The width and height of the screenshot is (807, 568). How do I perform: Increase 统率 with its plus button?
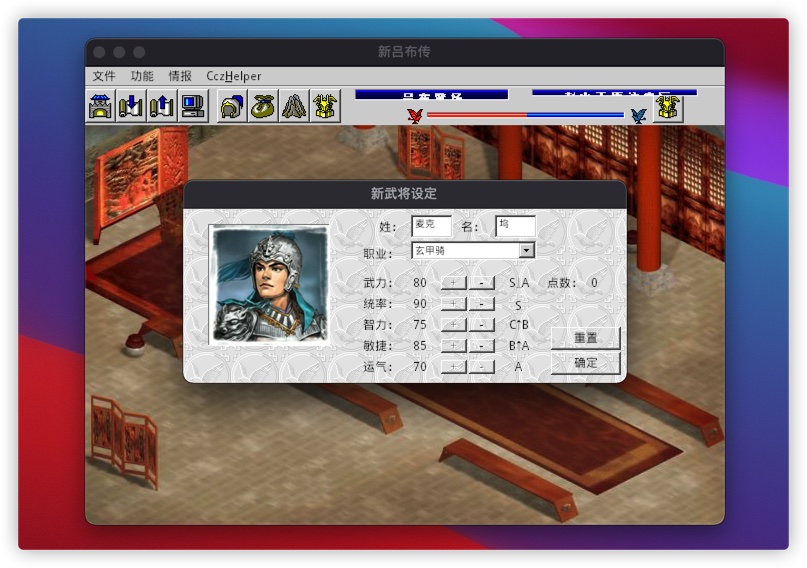pyautogui.click(x=453, y=304)
